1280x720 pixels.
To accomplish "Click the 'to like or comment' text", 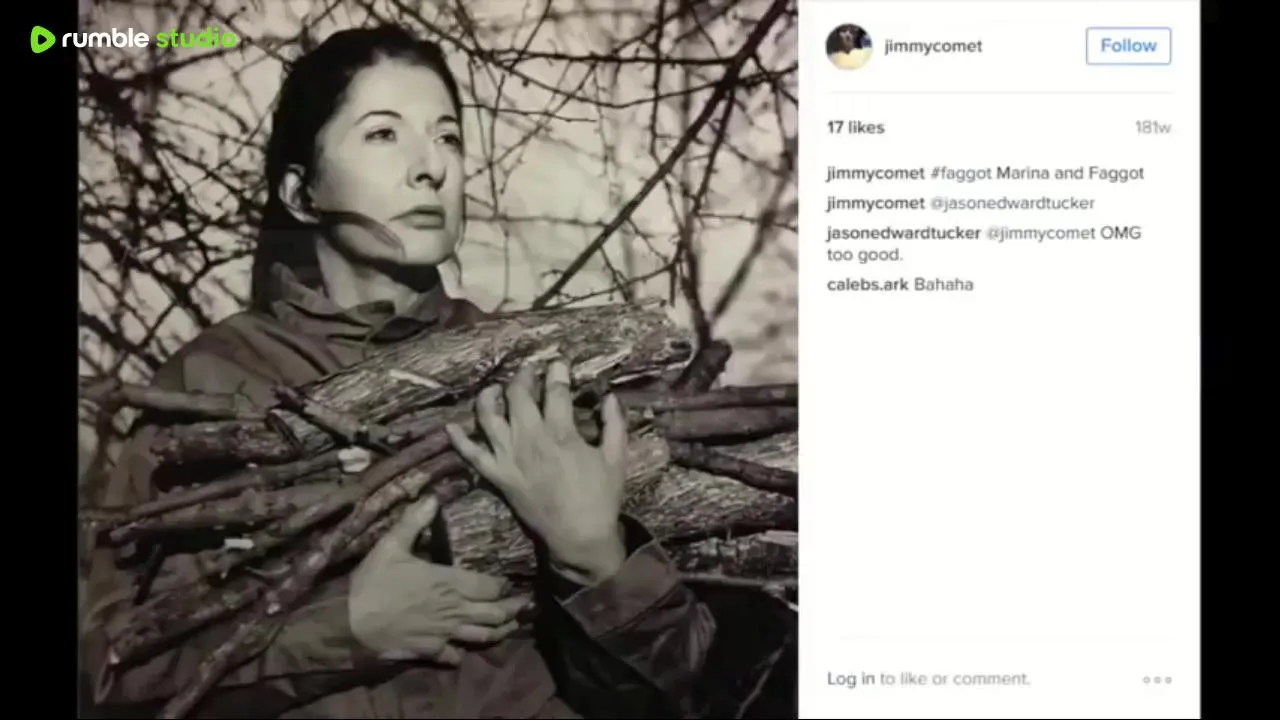I will [954, 679].
